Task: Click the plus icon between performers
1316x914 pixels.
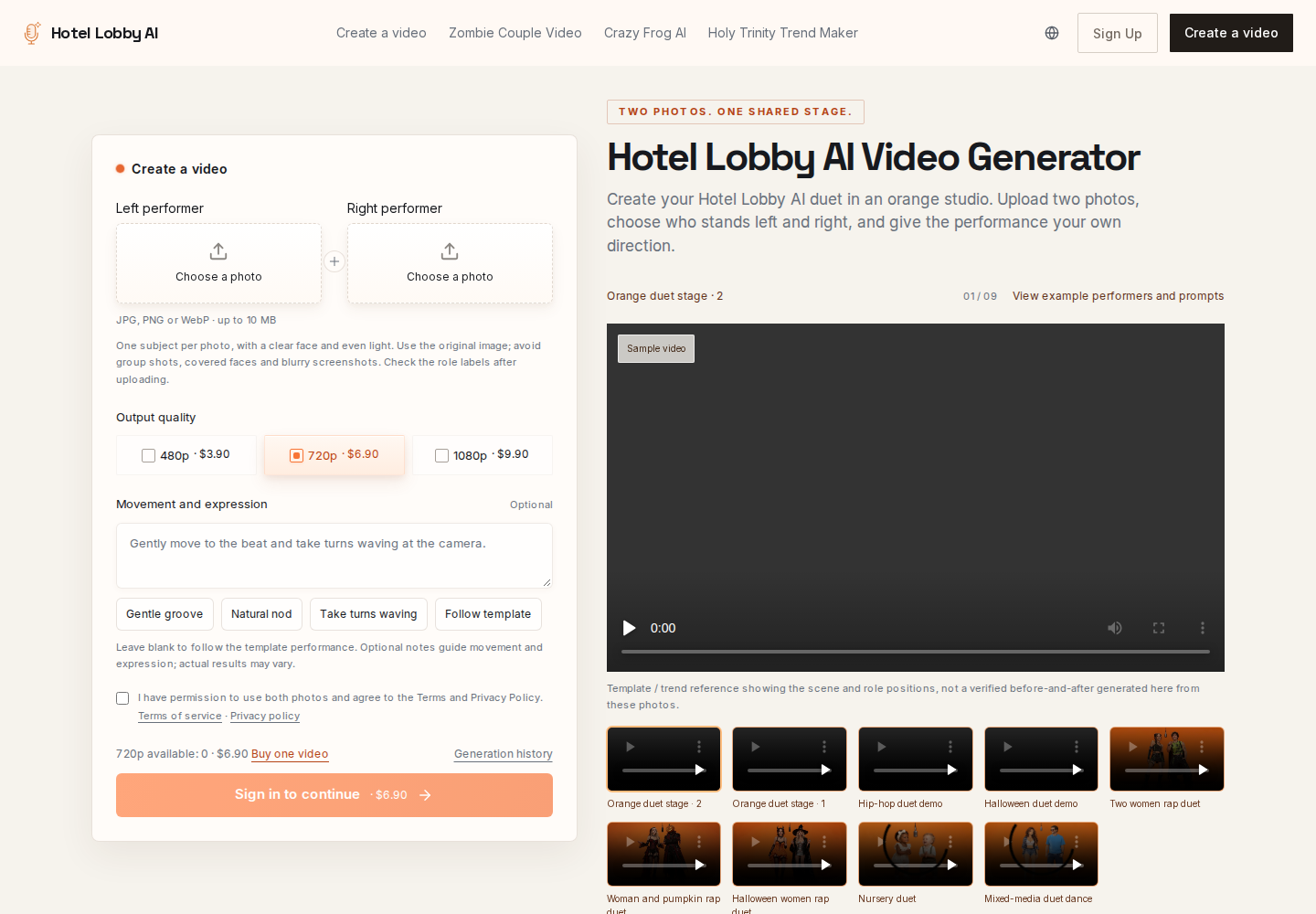Action: (x=334, y=261)
